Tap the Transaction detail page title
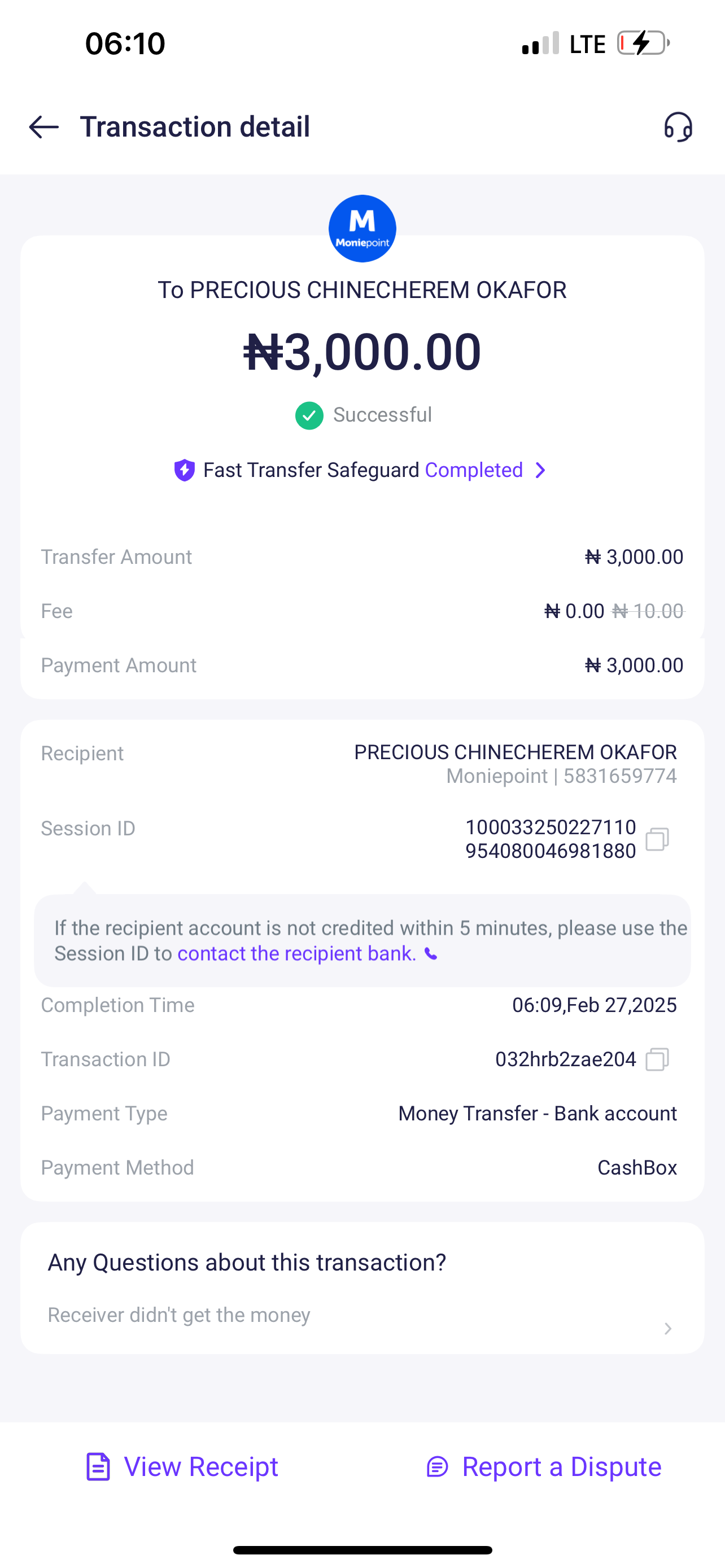This screenshot has height=1568, width=725. click(x=195, y=127)
